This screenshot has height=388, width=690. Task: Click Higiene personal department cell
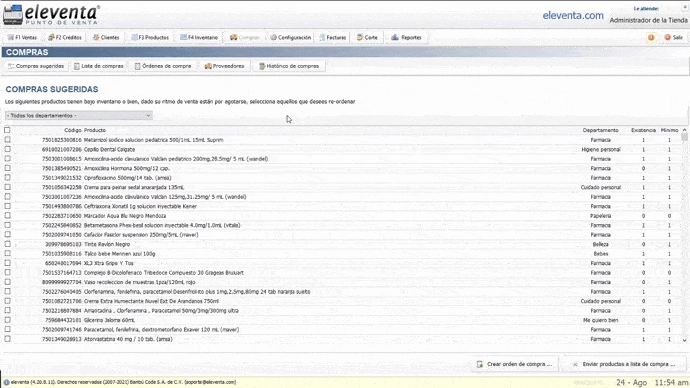pyautogui.click(x=601, y=149)
